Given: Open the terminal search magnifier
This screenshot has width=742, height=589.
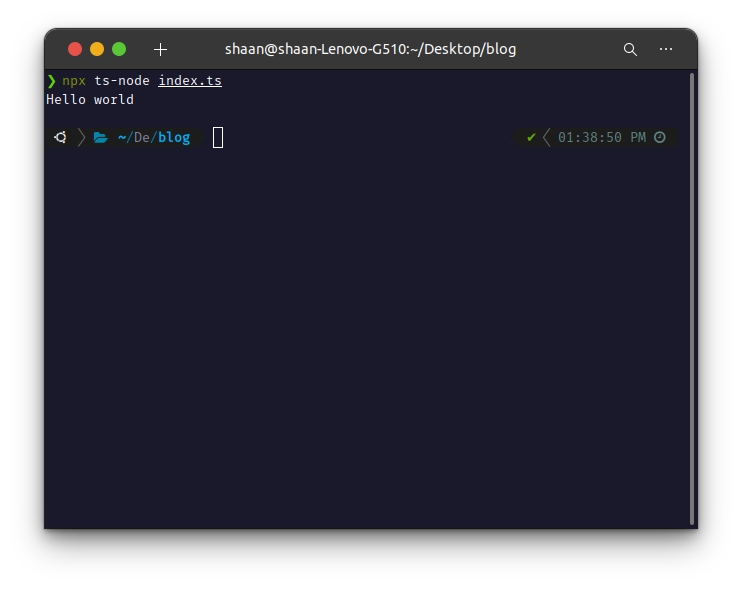Looking at the screenshot, I should pos(630,49).
